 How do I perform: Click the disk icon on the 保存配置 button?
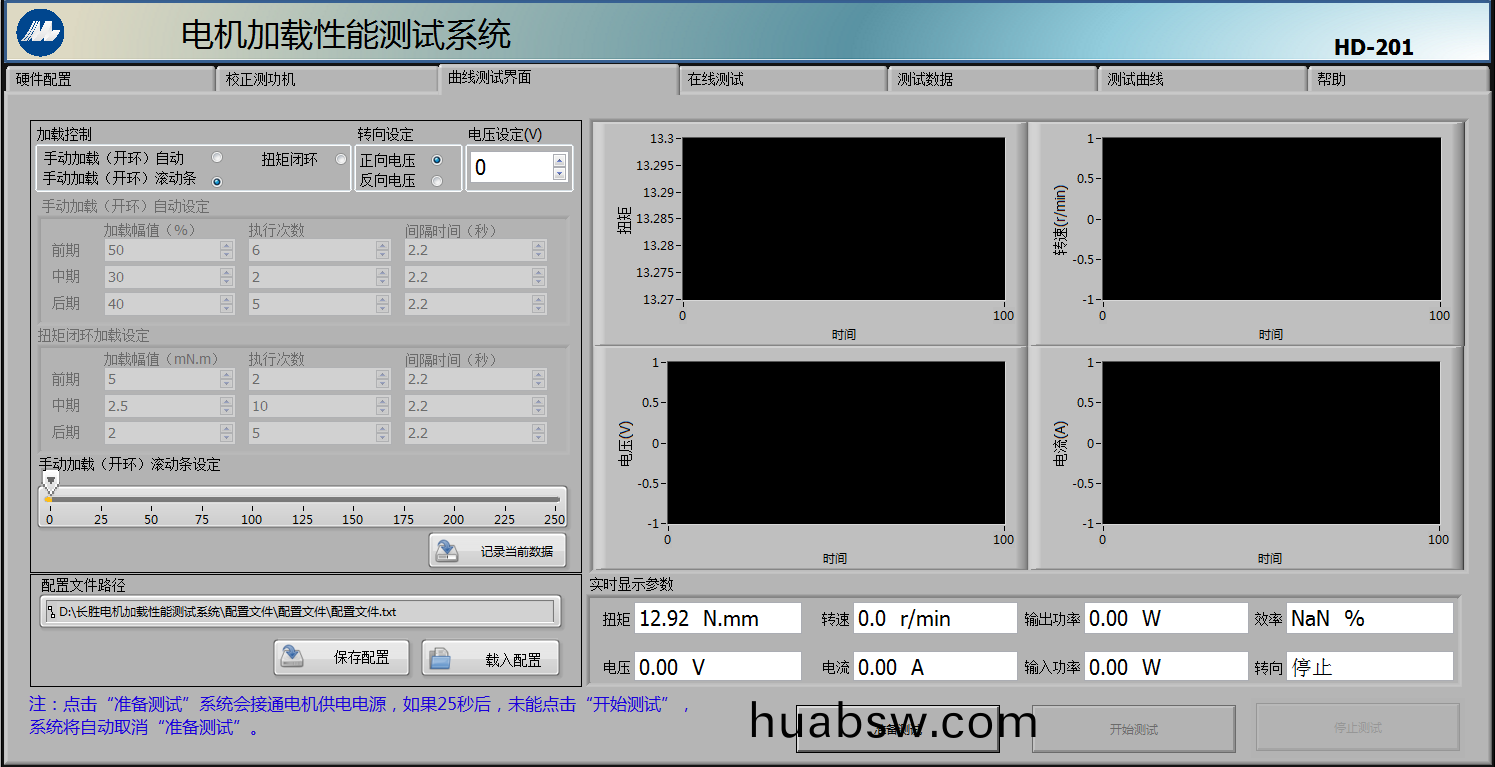point(292,657)
